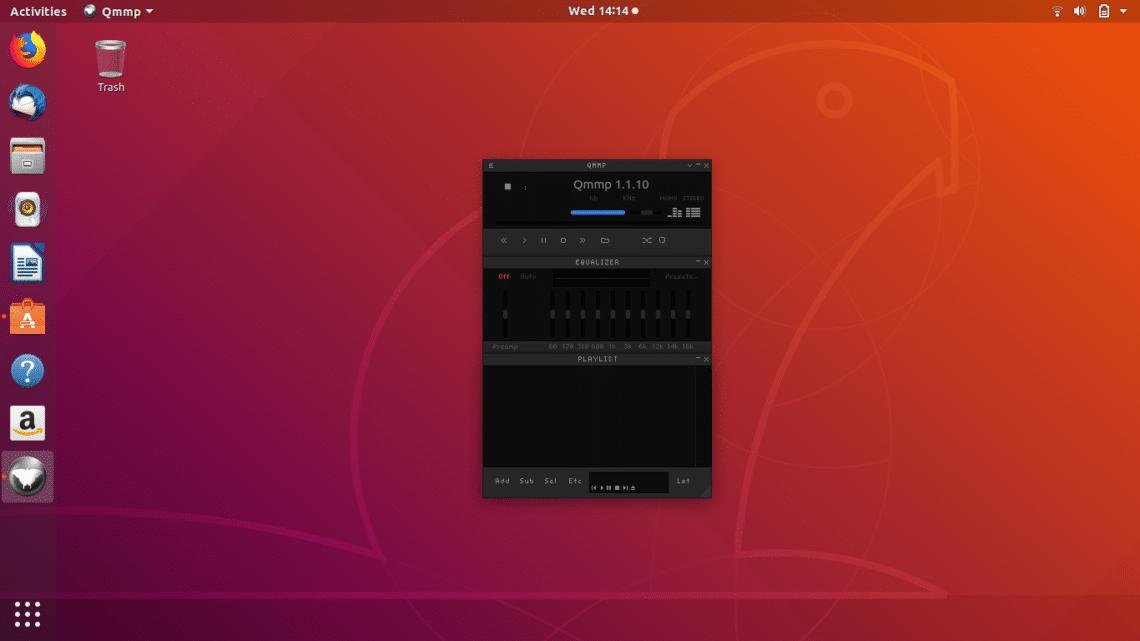Collapse the Equalizer window into shade mode

(x=697, y=262)
